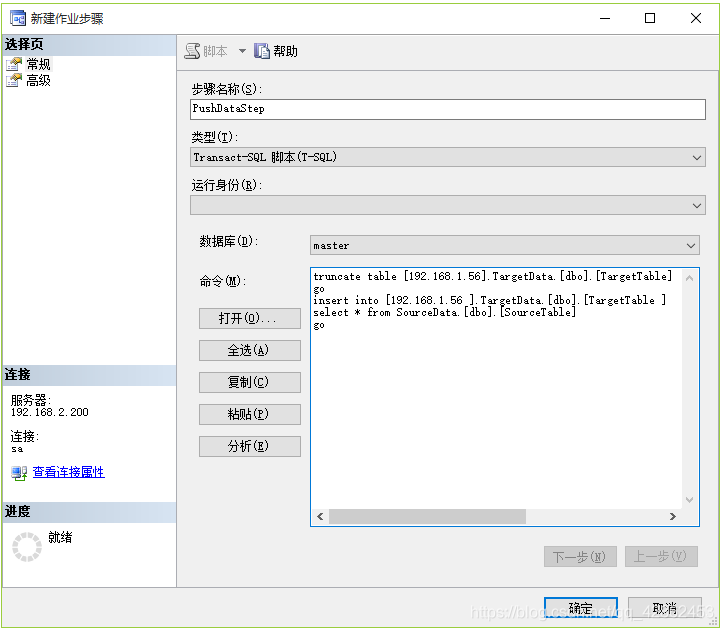Click the horizontal scrollbar thumb
724x631 pixels.
[427, 517]
